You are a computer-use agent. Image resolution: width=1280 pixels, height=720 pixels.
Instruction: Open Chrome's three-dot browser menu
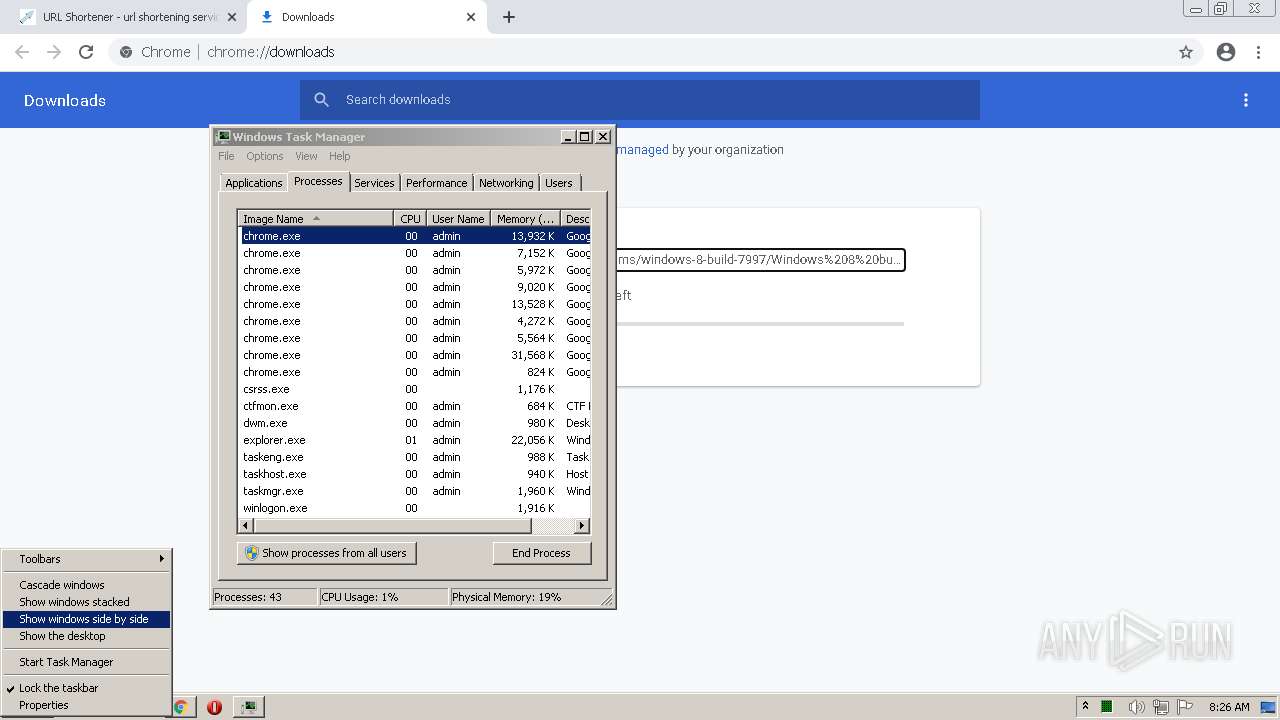(1258, 52)
